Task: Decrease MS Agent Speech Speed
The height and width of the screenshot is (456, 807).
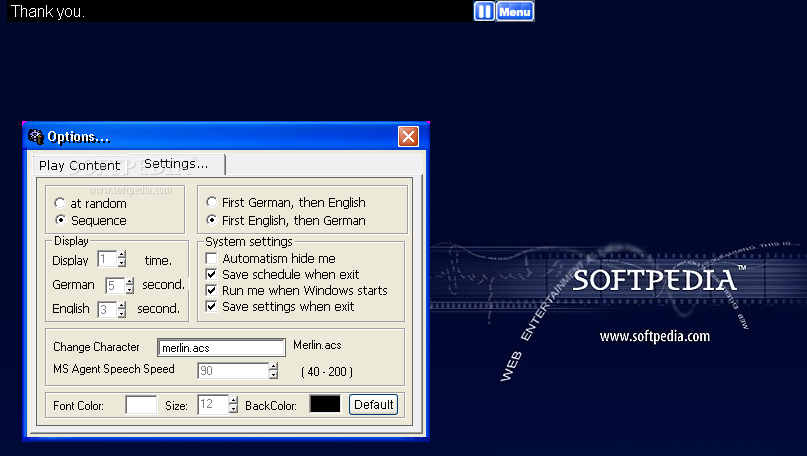Action: point(273,375)
